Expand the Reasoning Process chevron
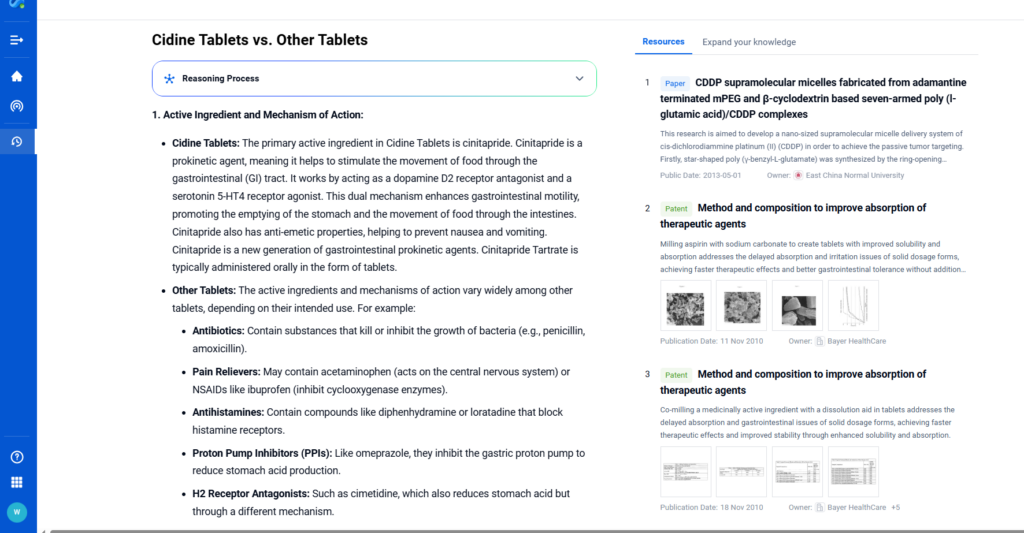 (579, 78)
